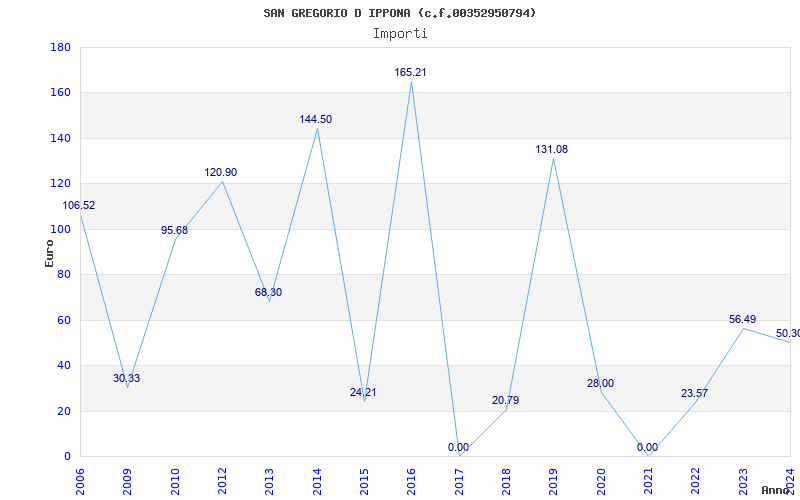Click the 2023 year tick label
The image size is (800, 500).
pyautogui.click(x=743, y=481)
